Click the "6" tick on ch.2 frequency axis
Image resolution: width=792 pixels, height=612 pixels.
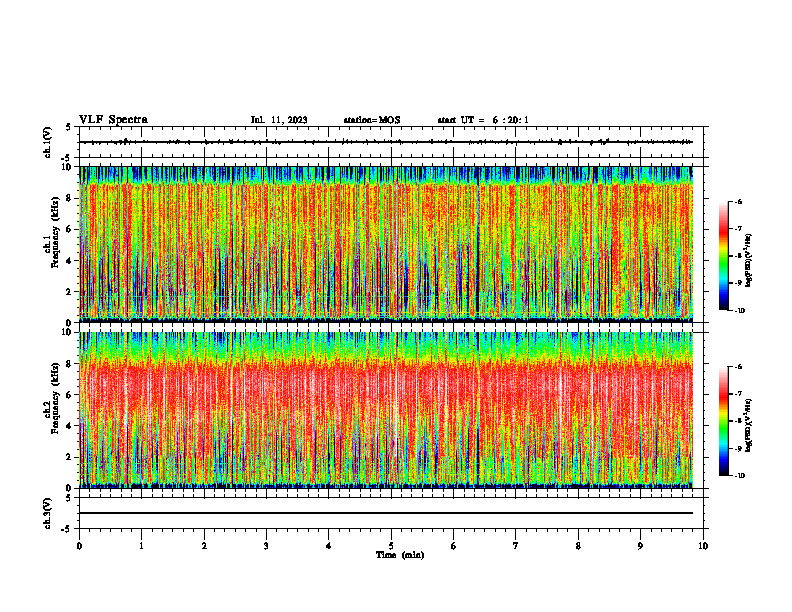[x=69, y=395]
